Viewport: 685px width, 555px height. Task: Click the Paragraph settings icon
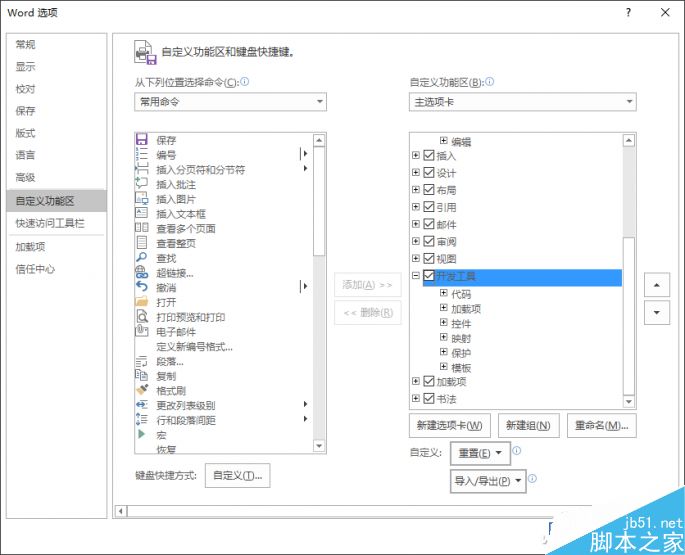coord(142,361)
